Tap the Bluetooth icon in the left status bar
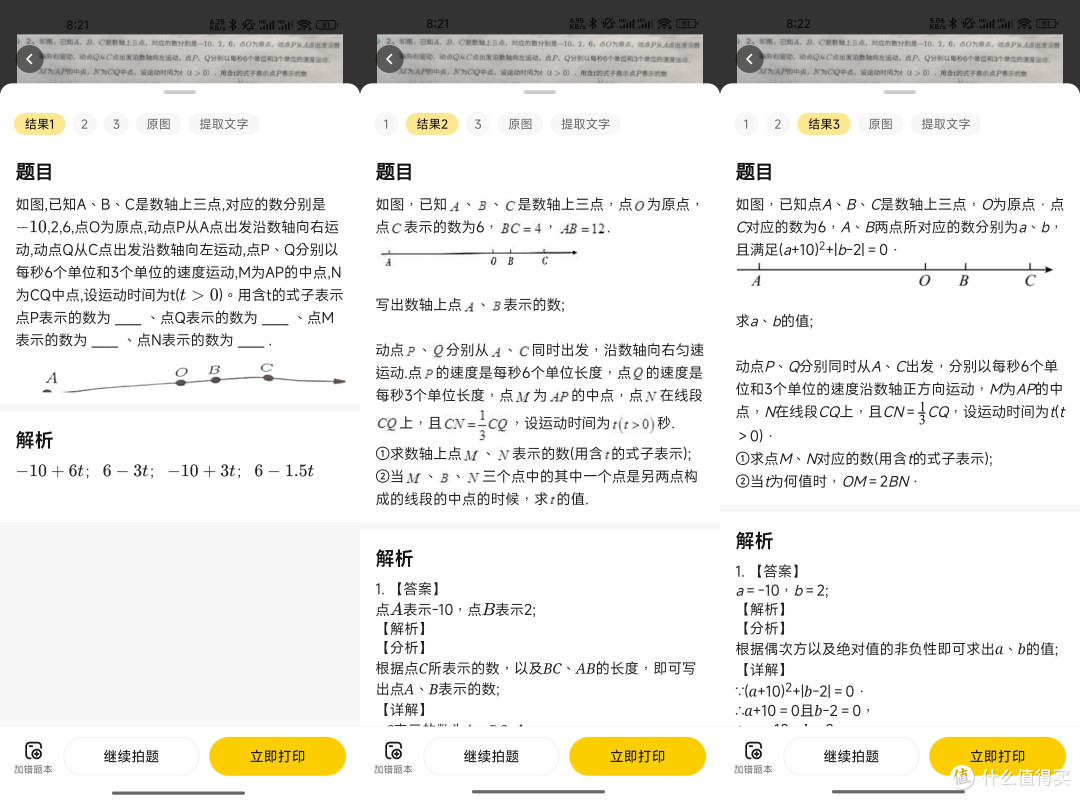Screen dimensions: 1080x800 233,24
